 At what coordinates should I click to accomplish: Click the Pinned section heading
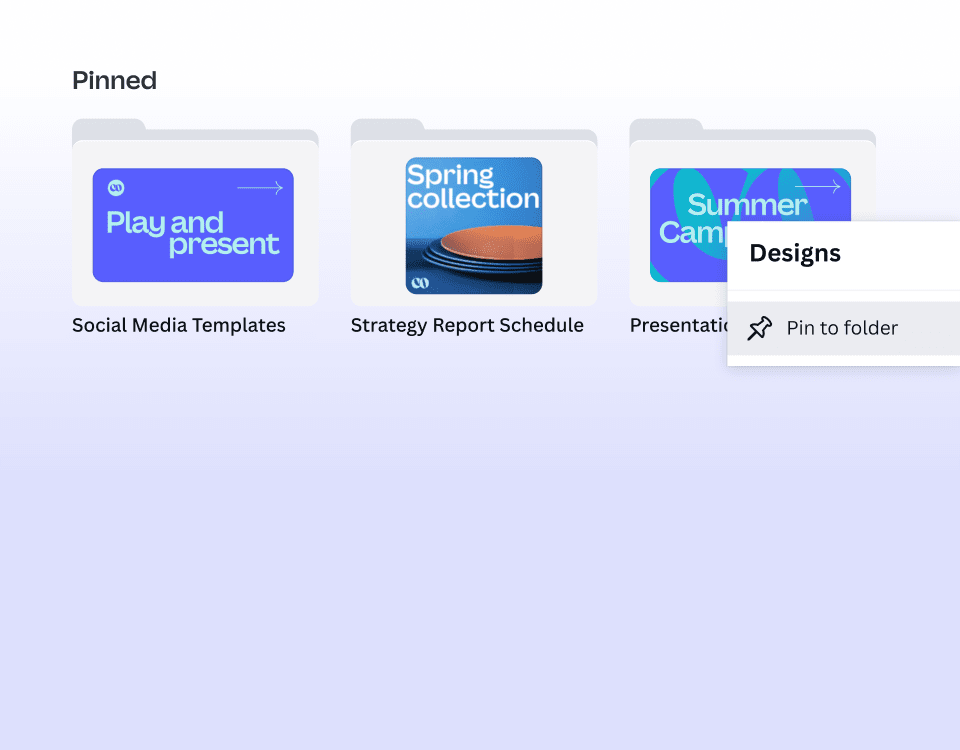114,81
